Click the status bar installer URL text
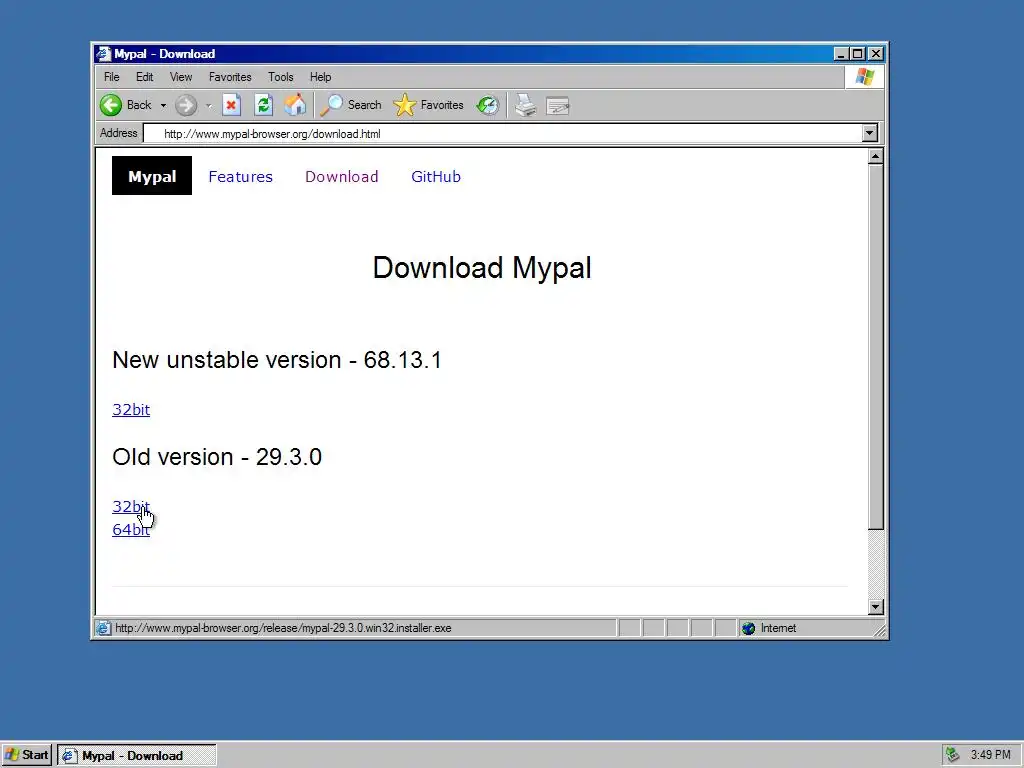 pyautogui.click(x=283, y=628)
